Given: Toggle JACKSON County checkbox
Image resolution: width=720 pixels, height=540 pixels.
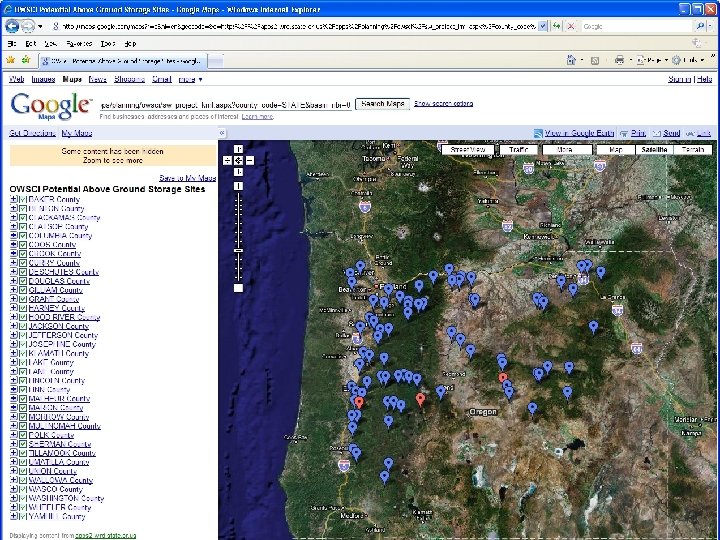Looking at the screenshot, I should (22, 326).
